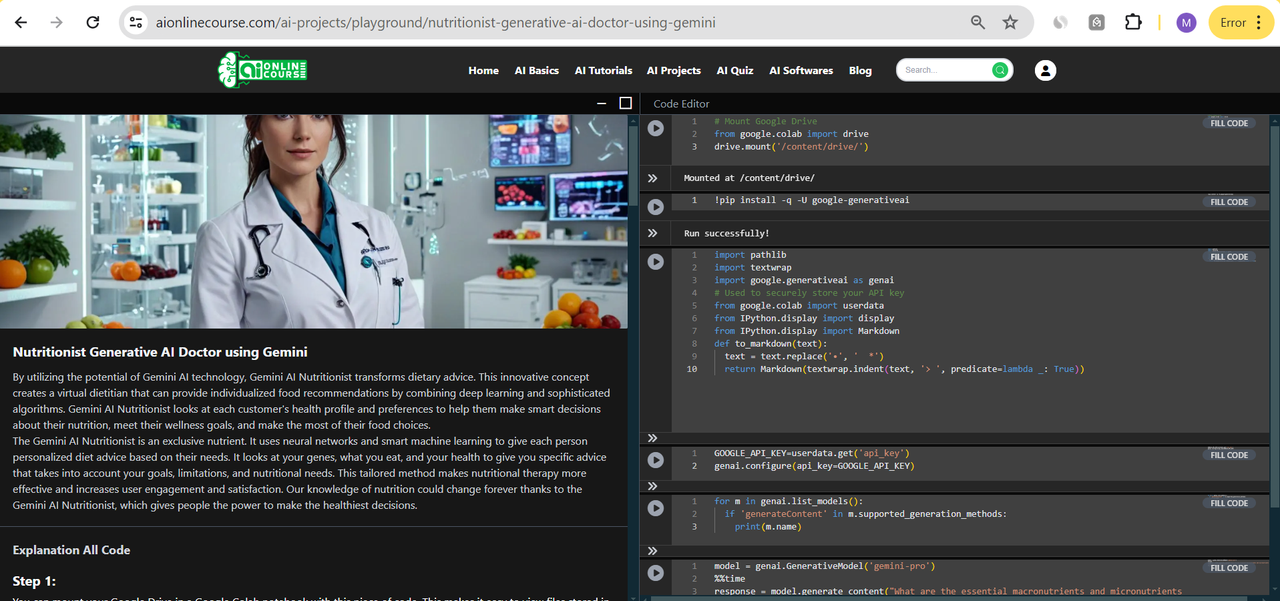Screen dimensions: 1280x601
Task: Click the 'for m in genai.list_models():' line
Action: click(x=788, y=501)
